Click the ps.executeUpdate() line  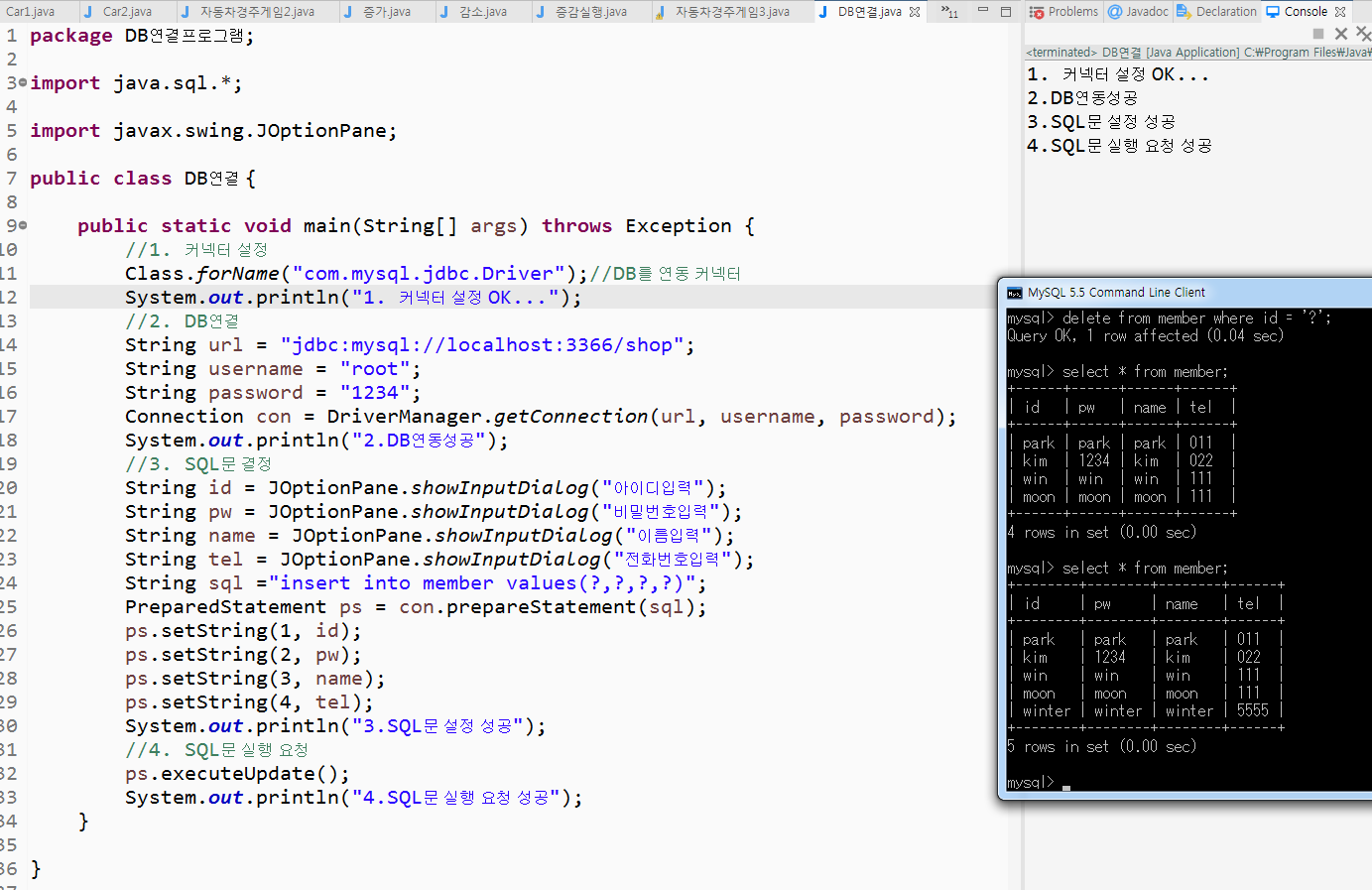tap(237, 774)
